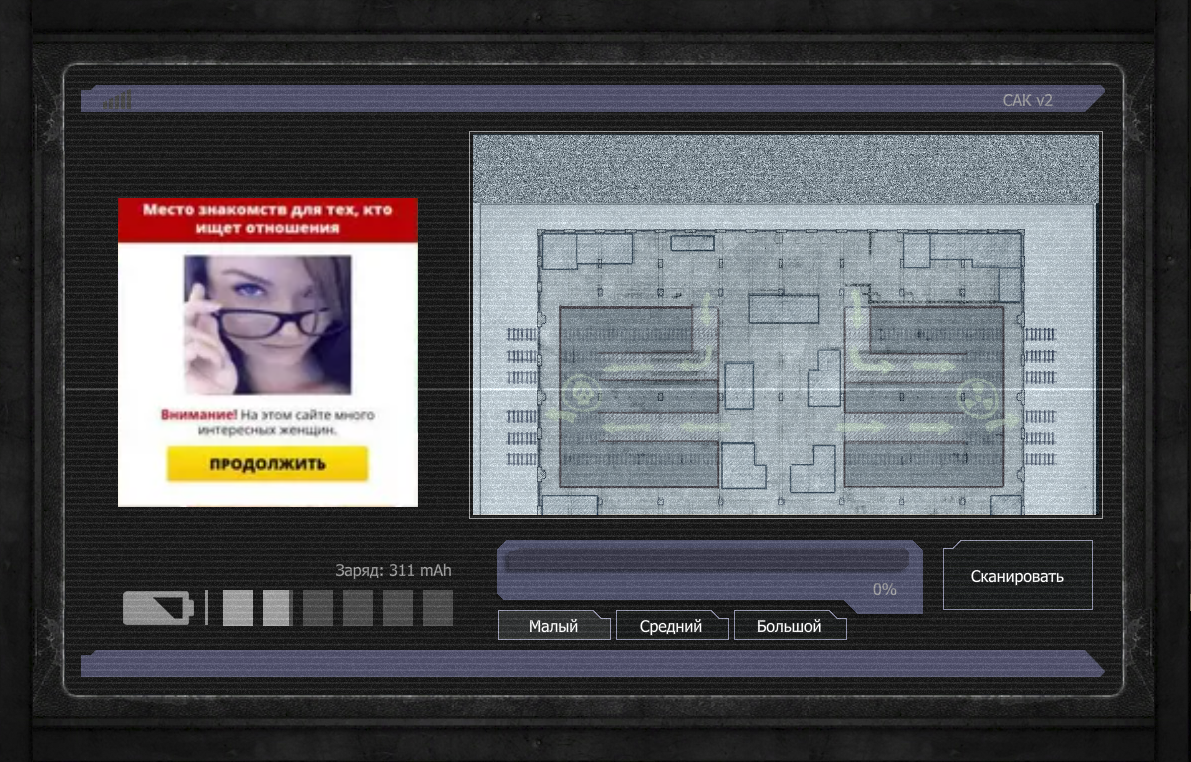Click the САК v2 title label
1191x762 pixels.
click(x=1027, y=100)
